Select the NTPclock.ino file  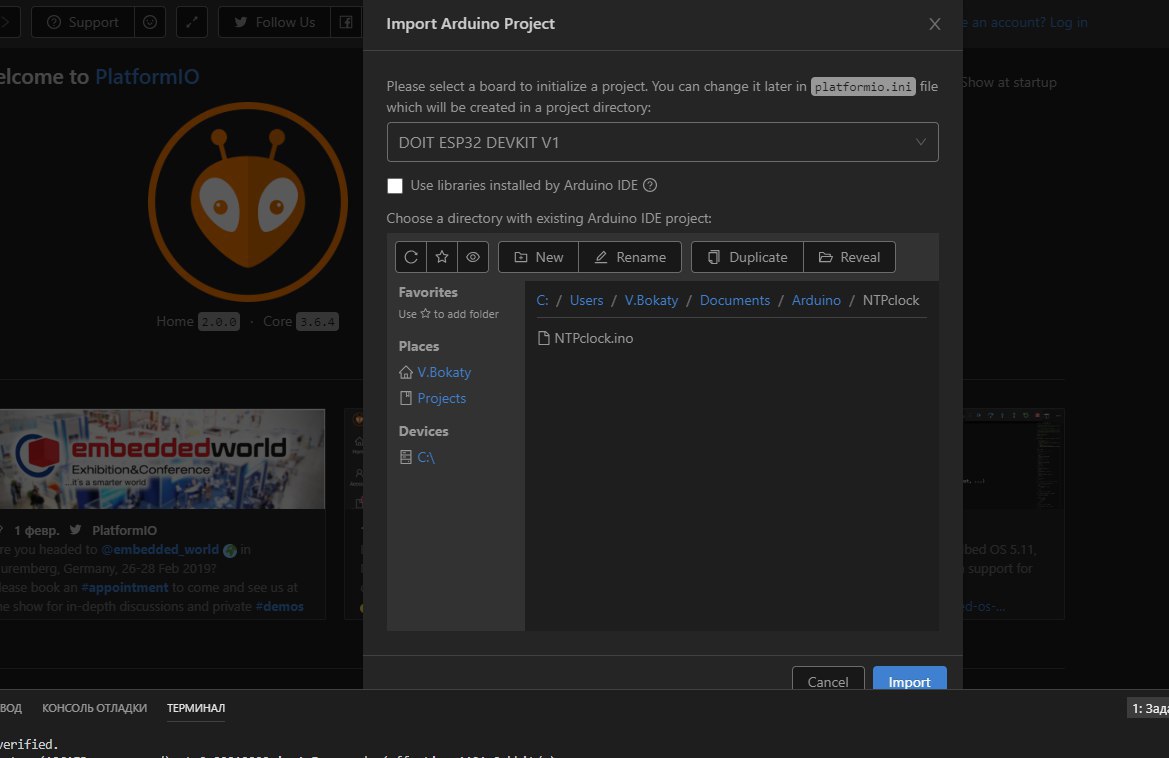tap(585, 338)
